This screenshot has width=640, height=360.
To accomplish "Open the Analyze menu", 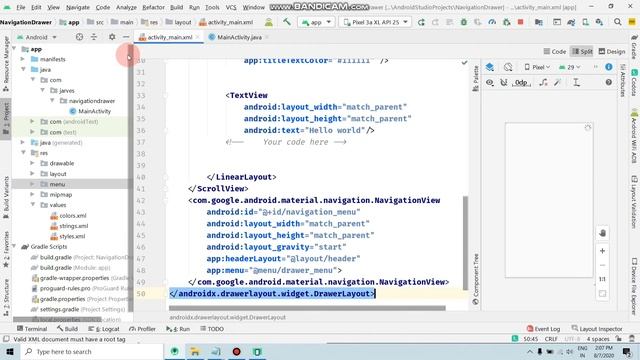I will tap(126, 7).
